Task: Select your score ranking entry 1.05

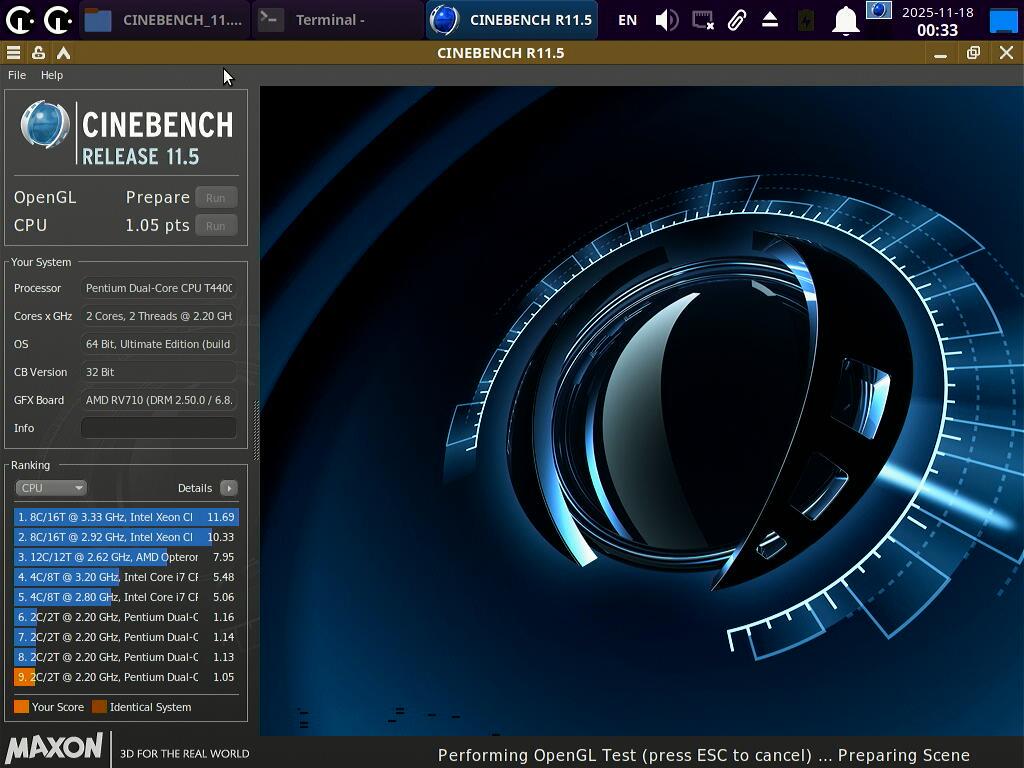Action: [x=126, y=677]
